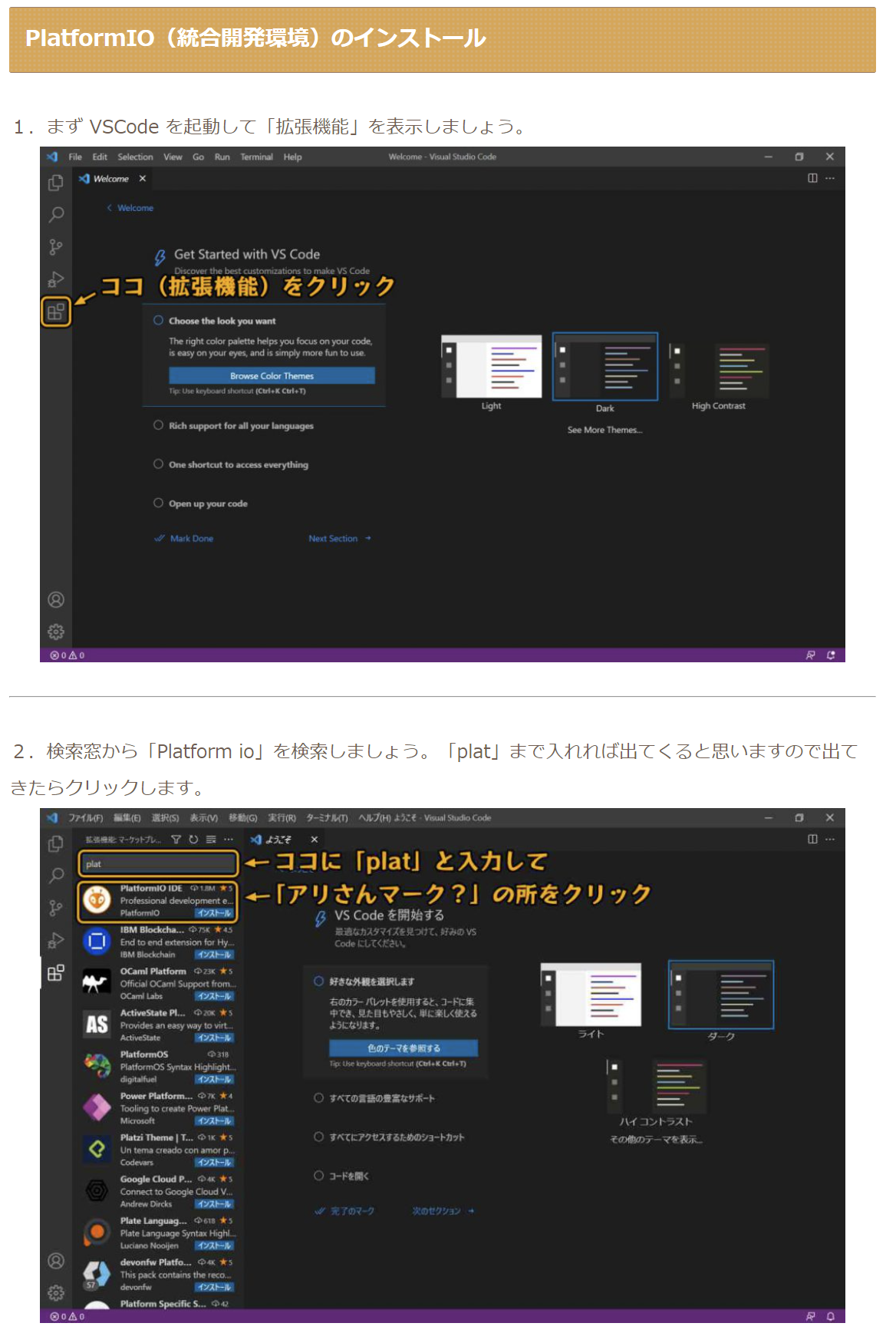
Task: Clear the extensions search results
Action: pos(211,840)
